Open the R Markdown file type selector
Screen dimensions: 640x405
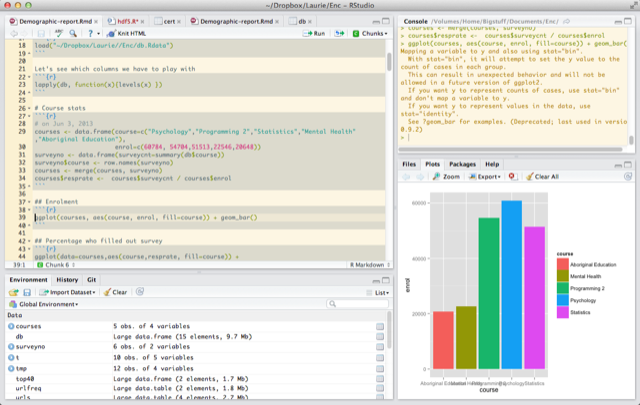pos(370,265)
